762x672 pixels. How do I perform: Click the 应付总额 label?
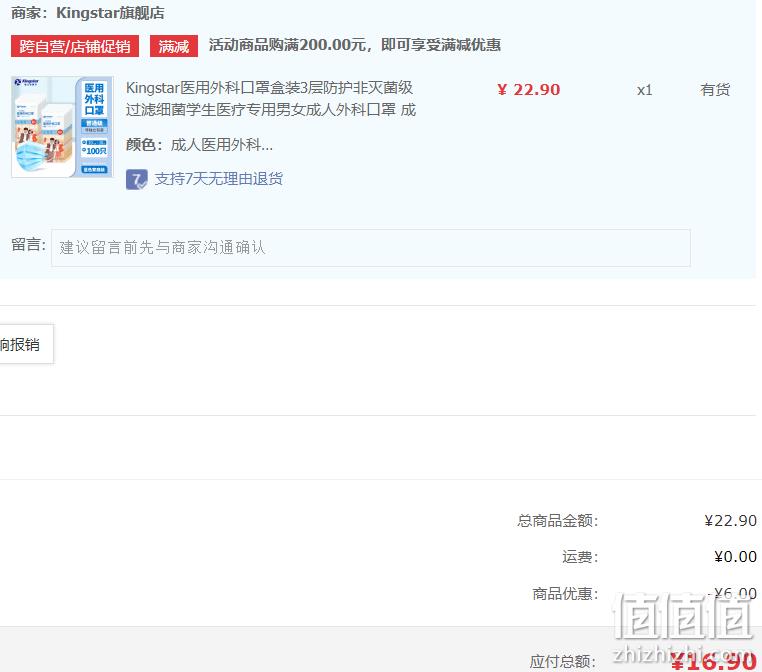point(562,662)
